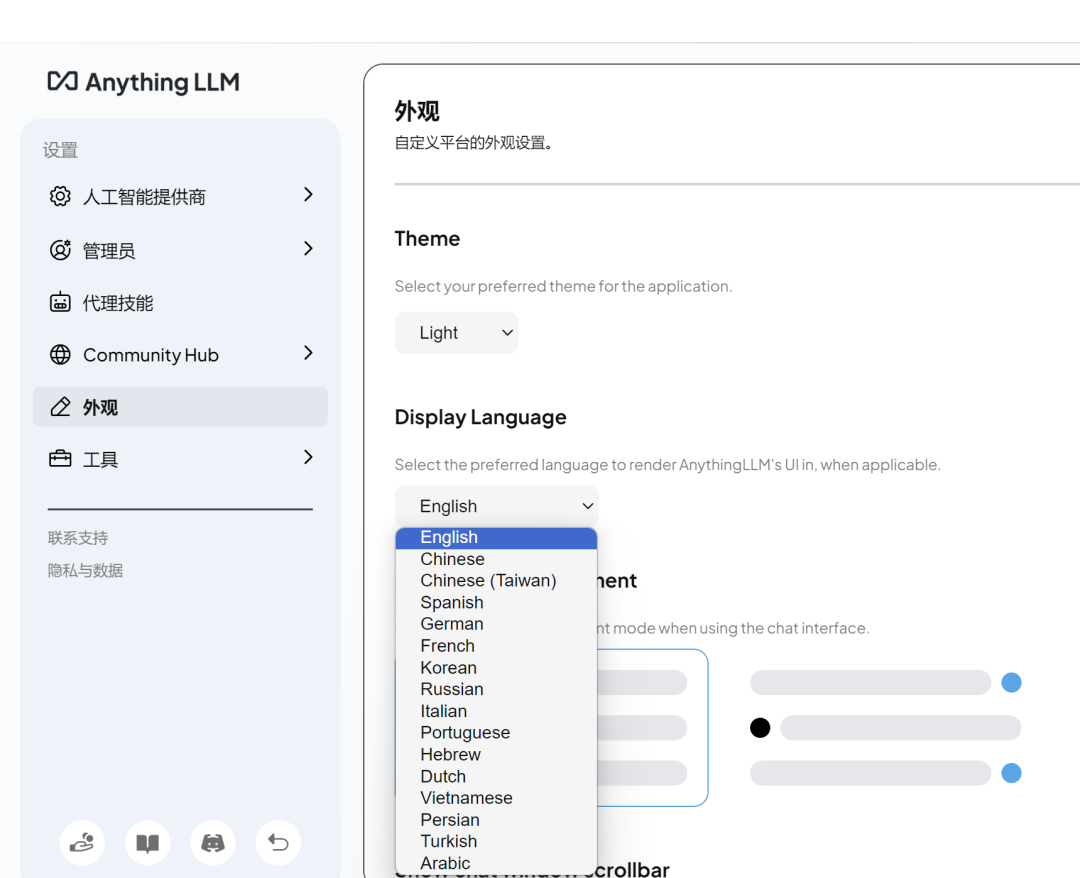Select Portuguese language option
1080x878 pixels.
(496, 733)
